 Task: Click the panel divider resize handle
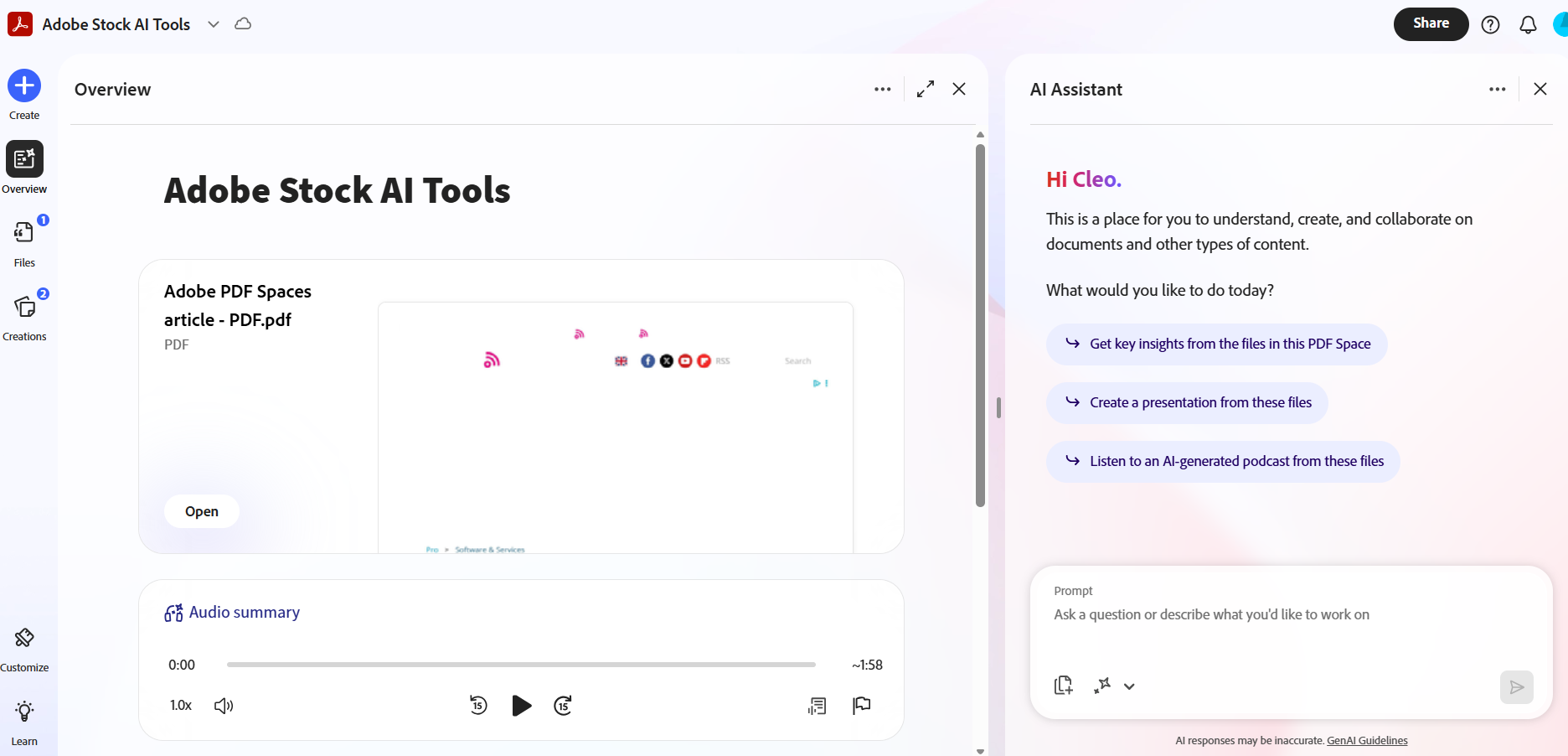pyautogui.click(x=998, y=407)
